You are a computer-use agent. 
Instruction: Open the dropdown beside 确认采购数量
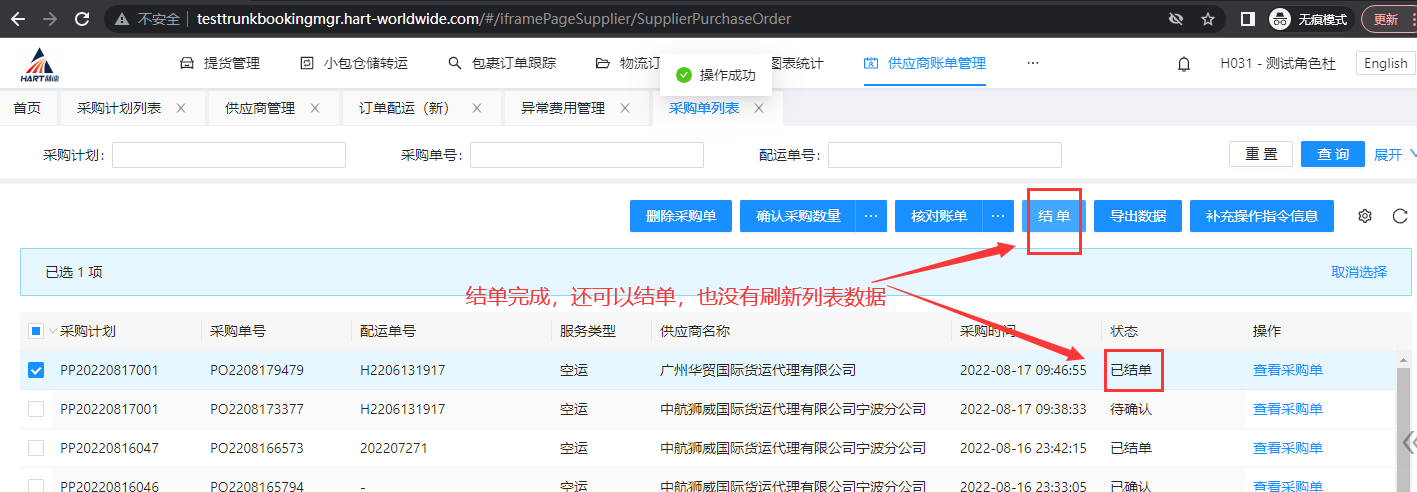[x=871, y=216]
